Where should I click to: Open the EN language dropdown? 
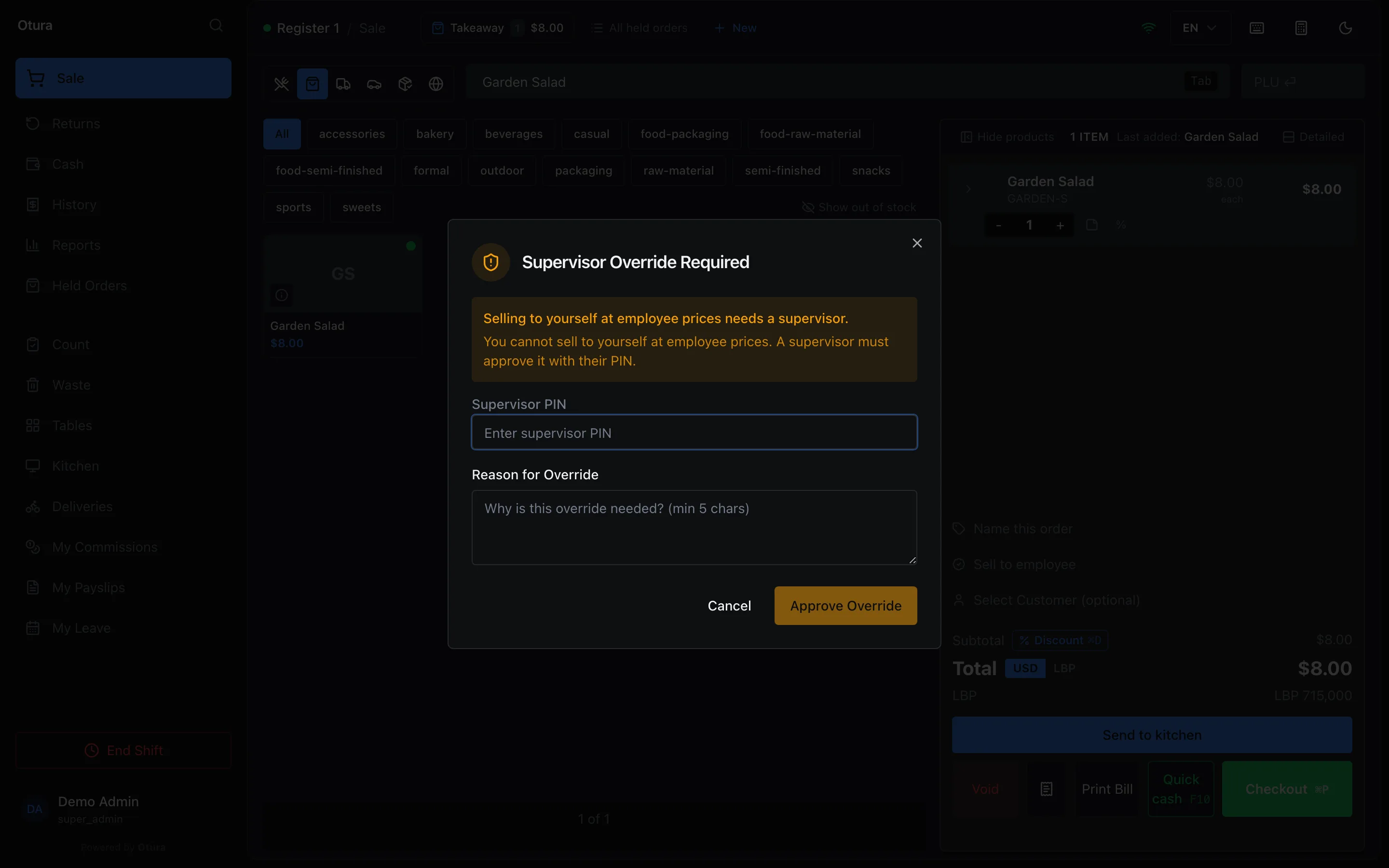point(1199,28)
